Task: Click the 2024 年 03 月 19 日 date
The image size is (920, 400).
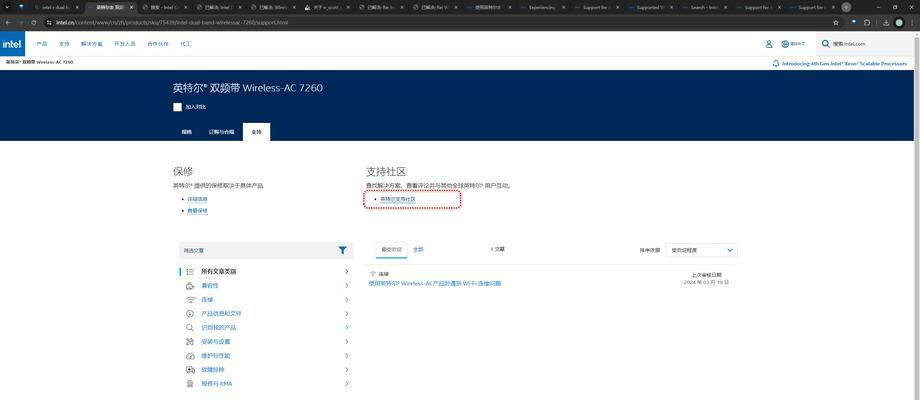Action: pos(706,282)
